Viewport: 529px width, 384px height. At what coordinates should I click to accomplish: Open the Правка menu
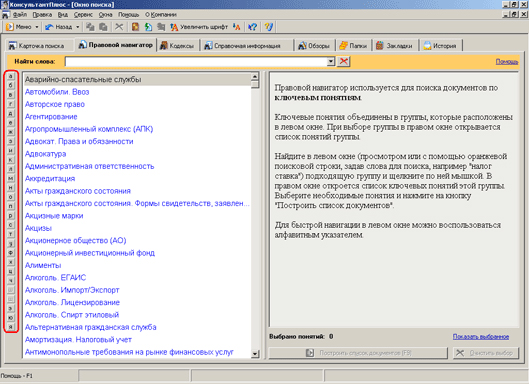[x=42, y=15]
